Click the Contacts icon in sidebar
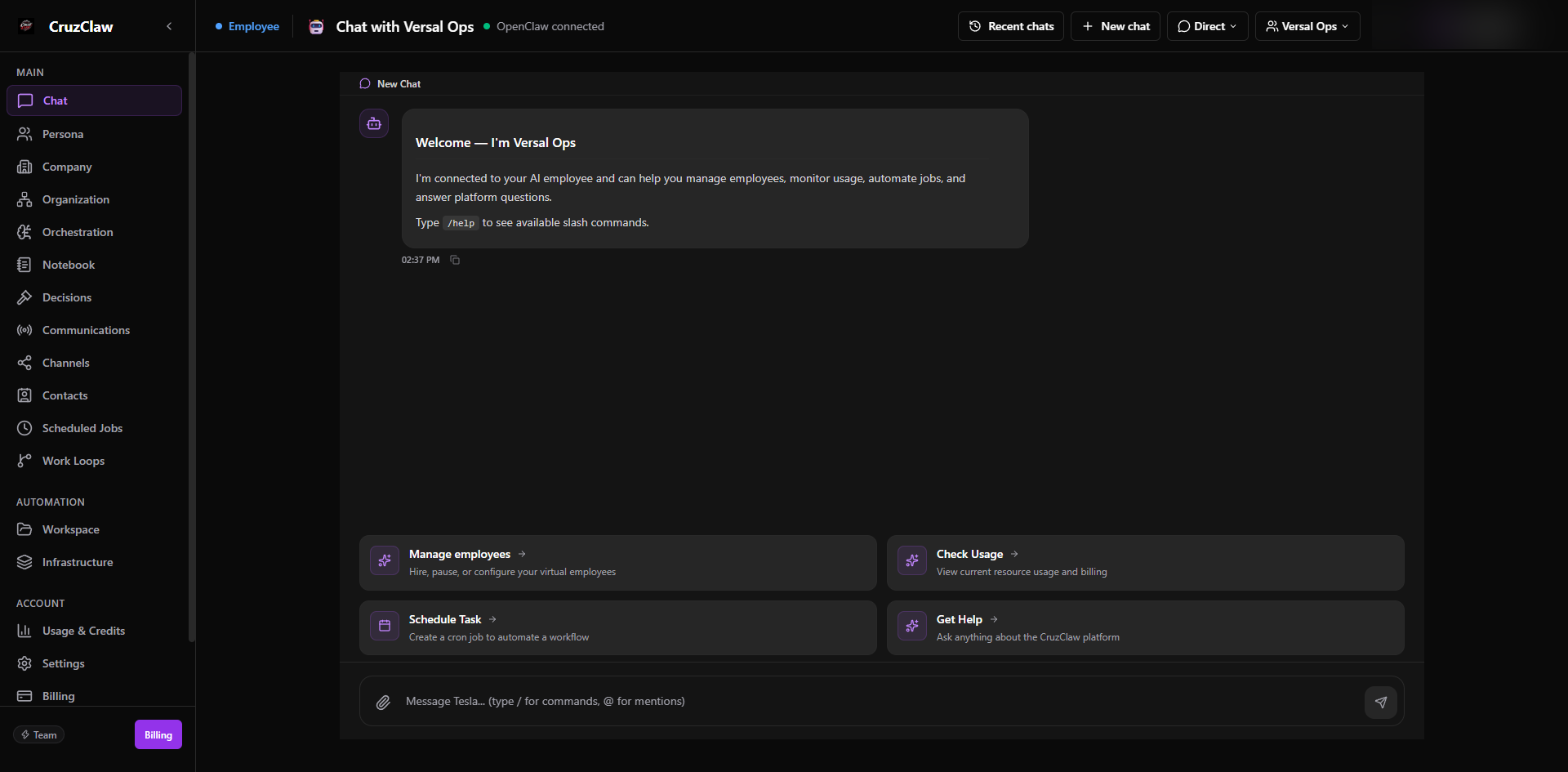The height and width of the screenshot is (772, 1568). pos(24,395)
